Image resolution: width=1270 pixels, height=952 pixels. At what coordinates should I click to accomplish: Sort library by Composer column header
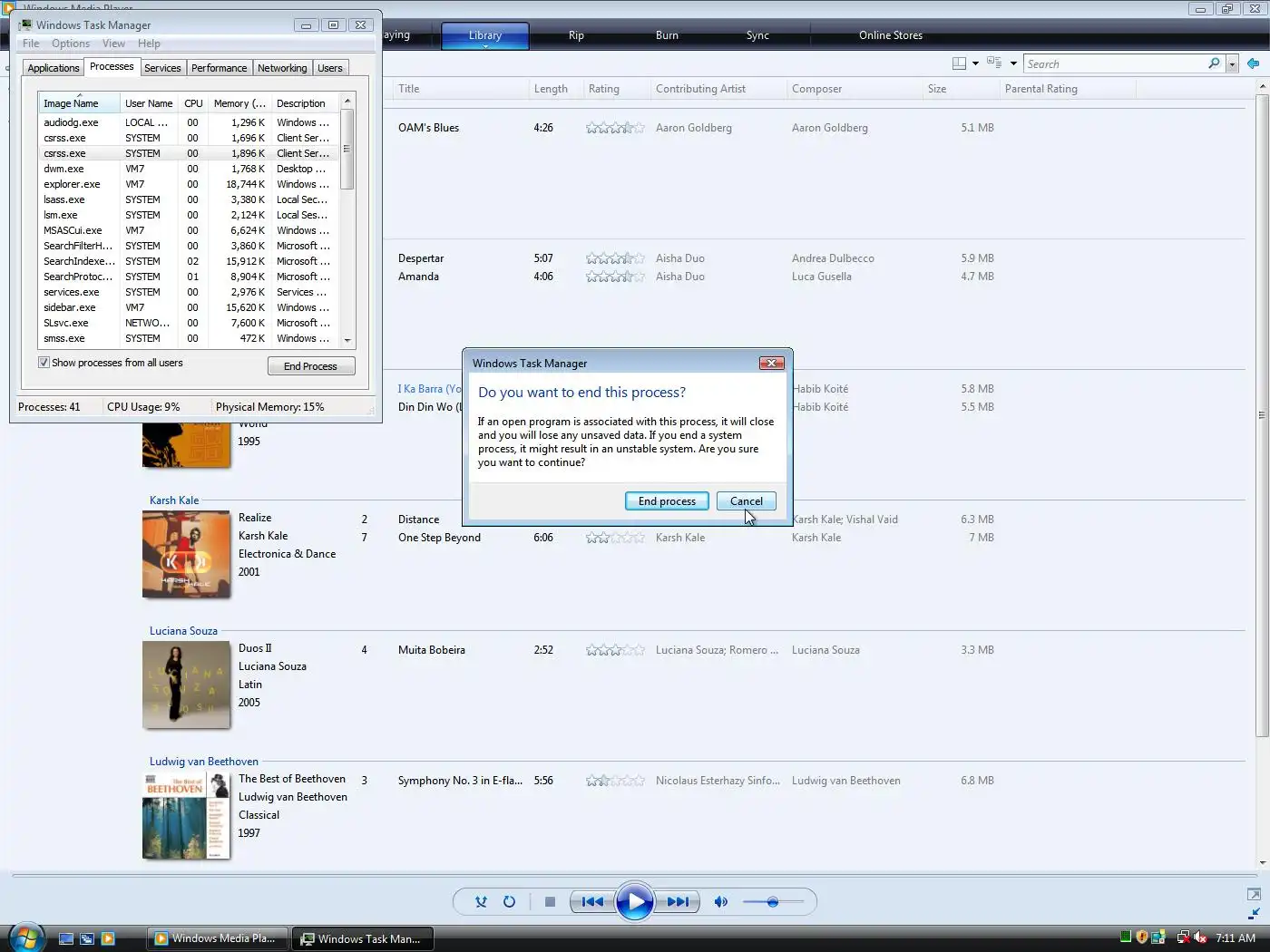click(855, 89)
